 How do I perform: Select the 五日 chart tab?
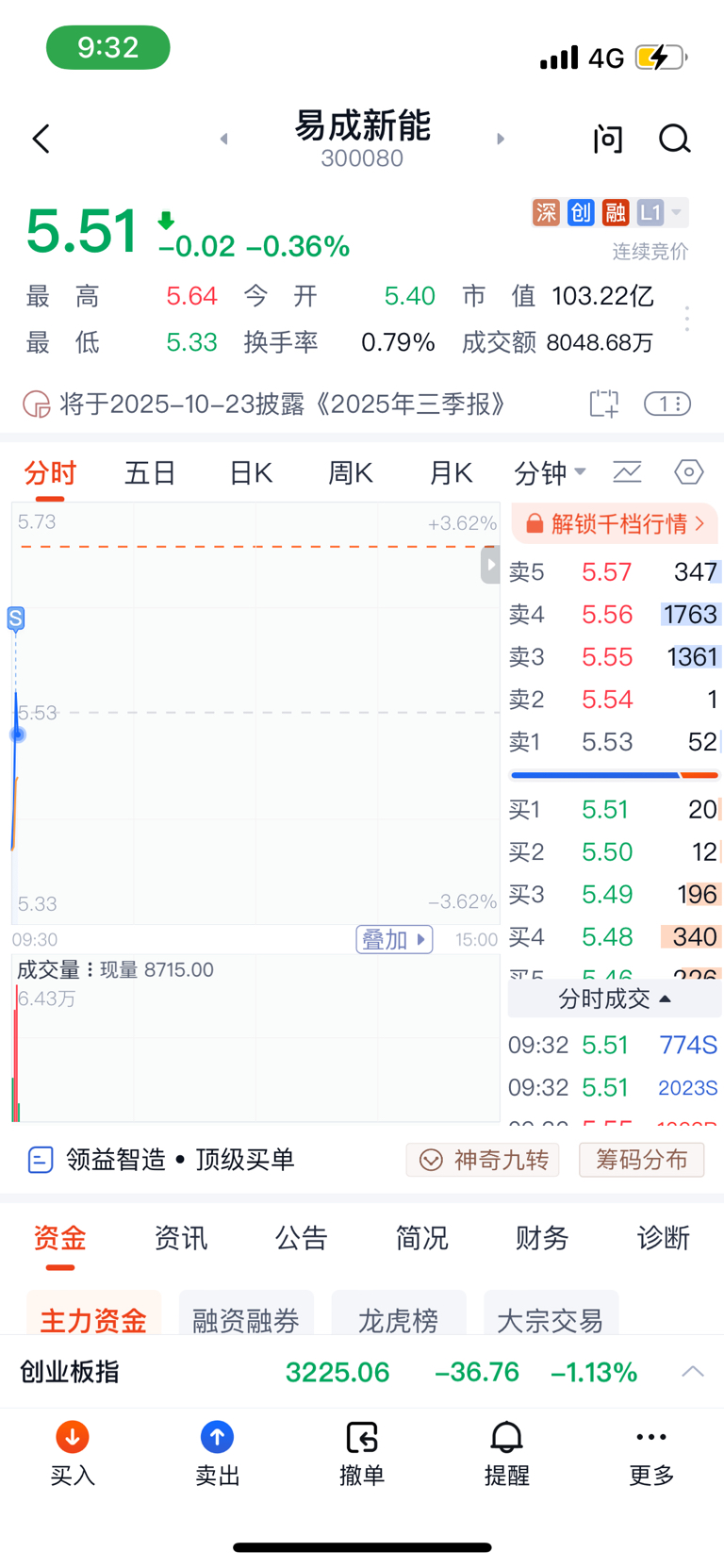150,472
